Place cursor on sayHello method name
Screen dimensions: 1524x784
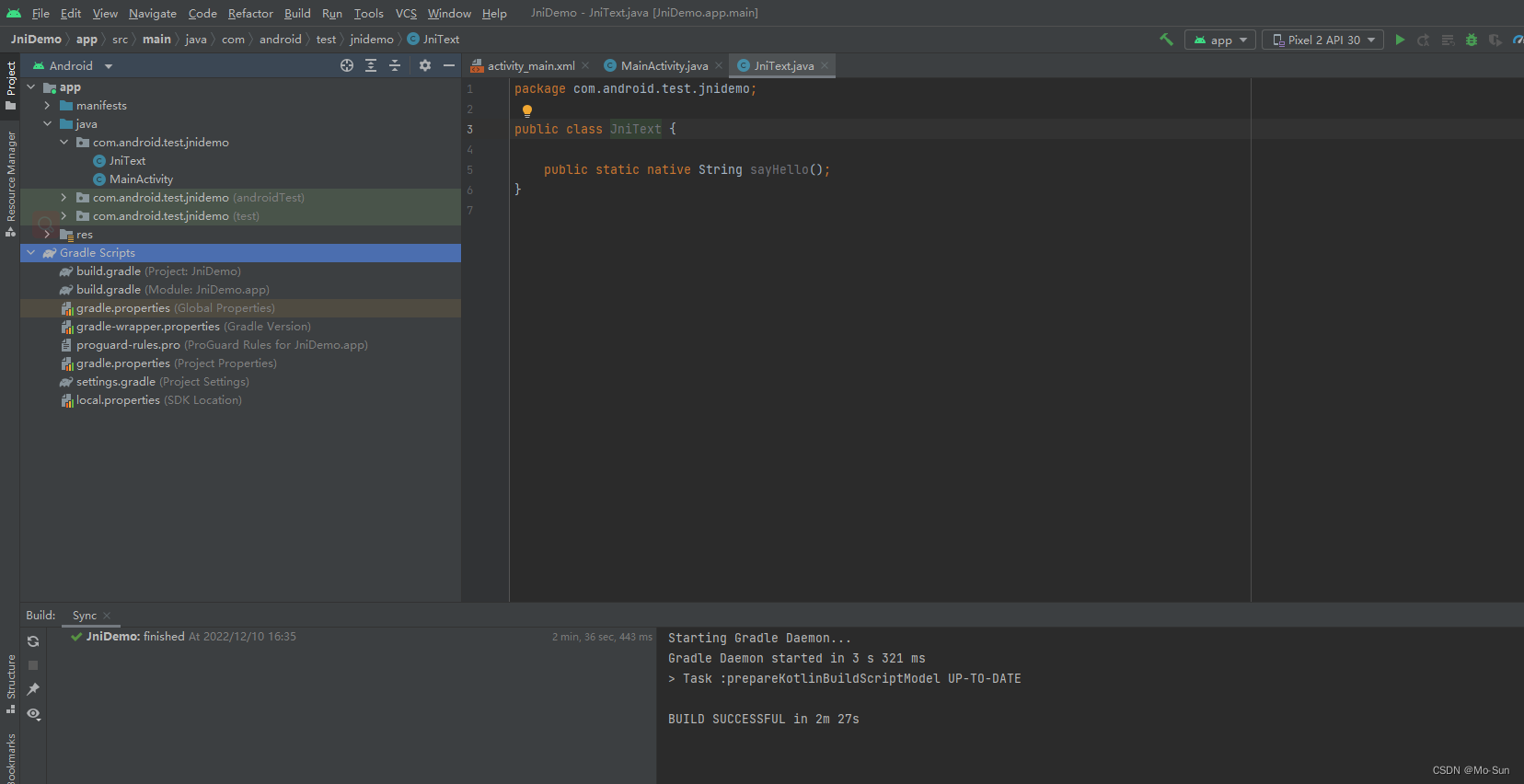(x=779, y=170)
